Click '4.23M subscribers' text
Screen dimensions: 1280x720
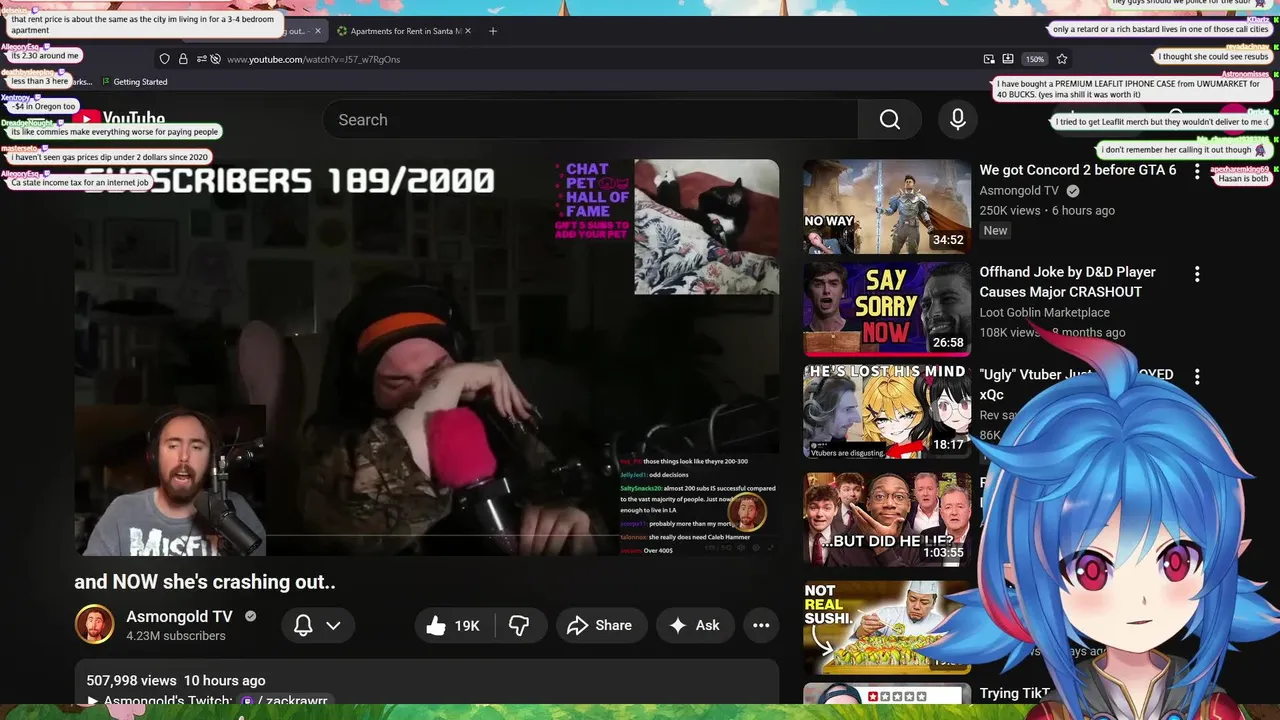(176, 636)
